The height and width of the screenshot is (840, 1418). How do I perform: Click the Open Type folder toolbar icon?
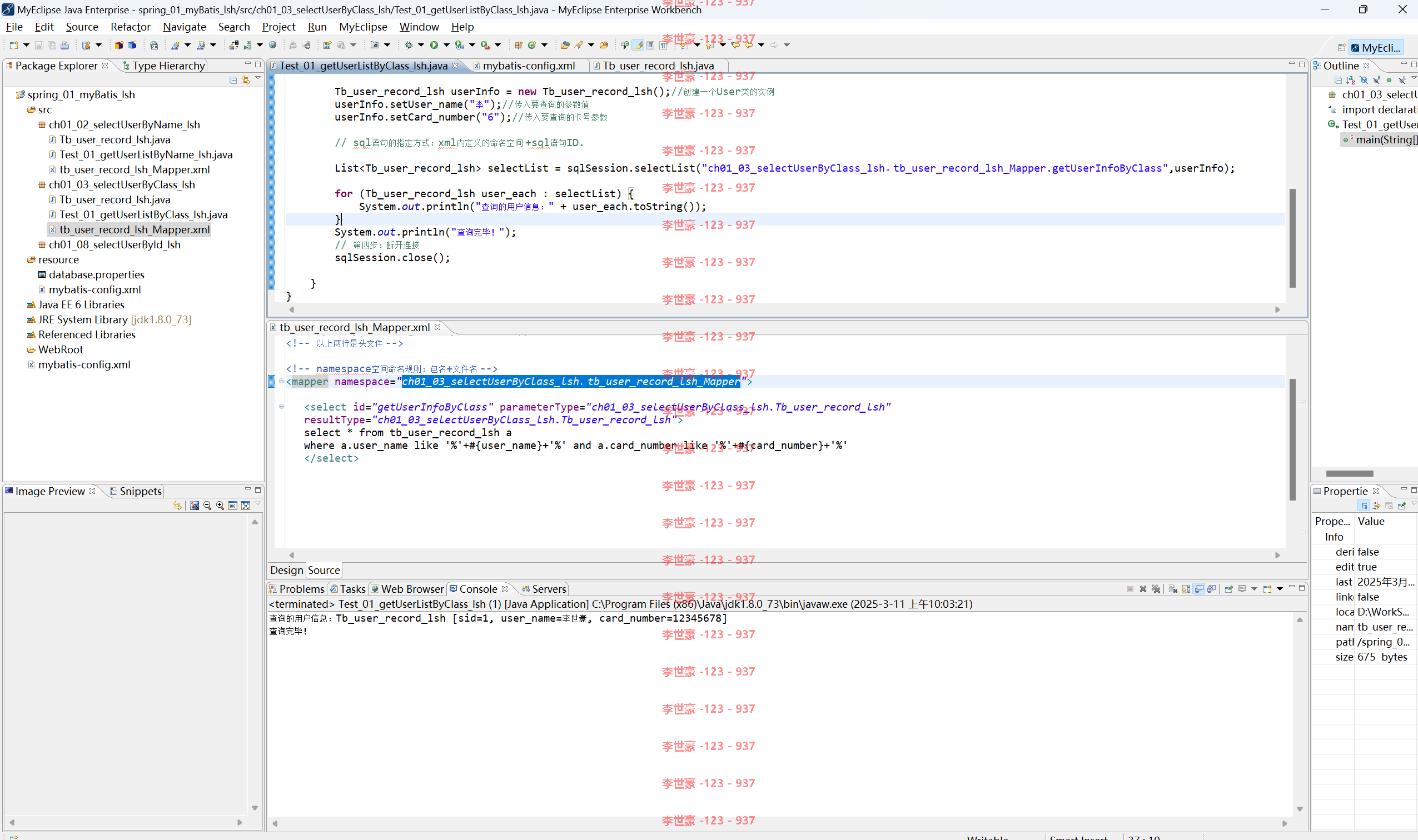click(565, 44)
